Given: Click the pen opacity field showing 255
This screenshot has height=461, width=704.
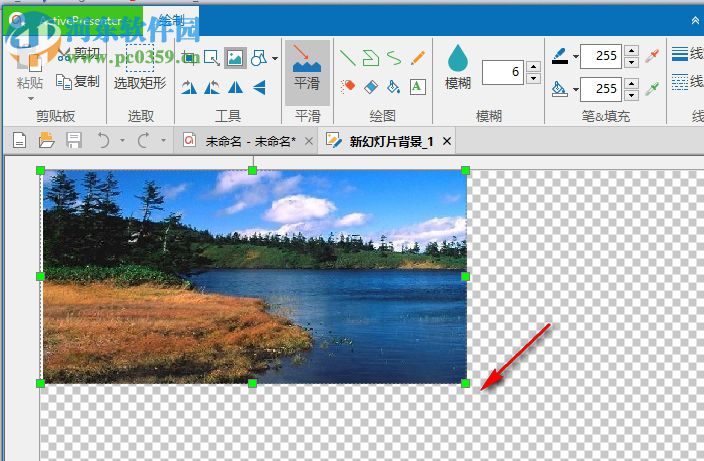Looking at the screenshot, I should [600, 56].
